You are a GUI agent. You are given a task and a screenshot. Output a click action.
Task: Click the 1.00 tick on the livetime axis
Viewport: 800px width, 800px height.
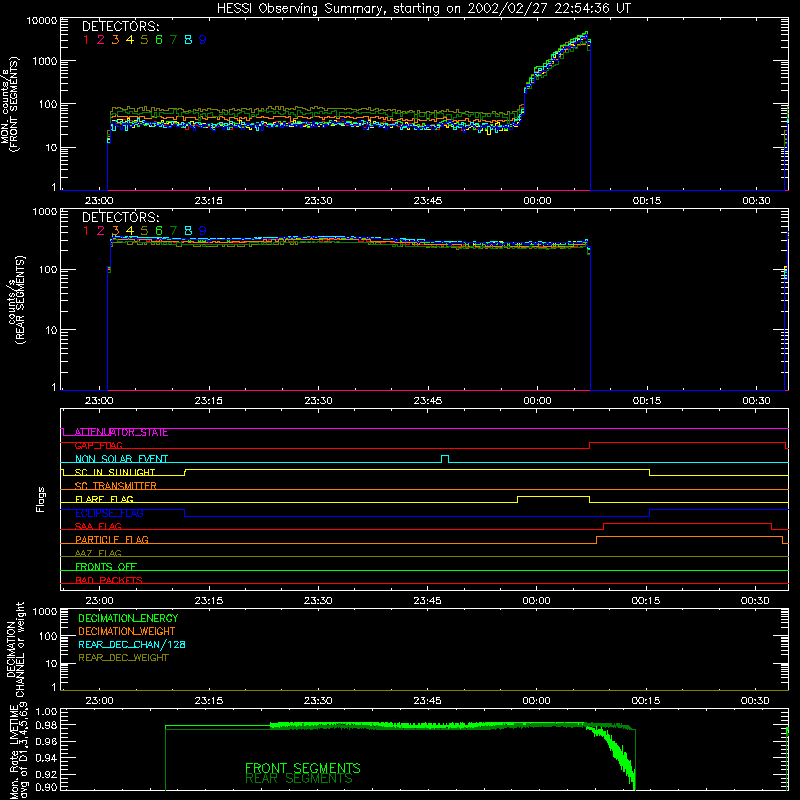(47, 711)
